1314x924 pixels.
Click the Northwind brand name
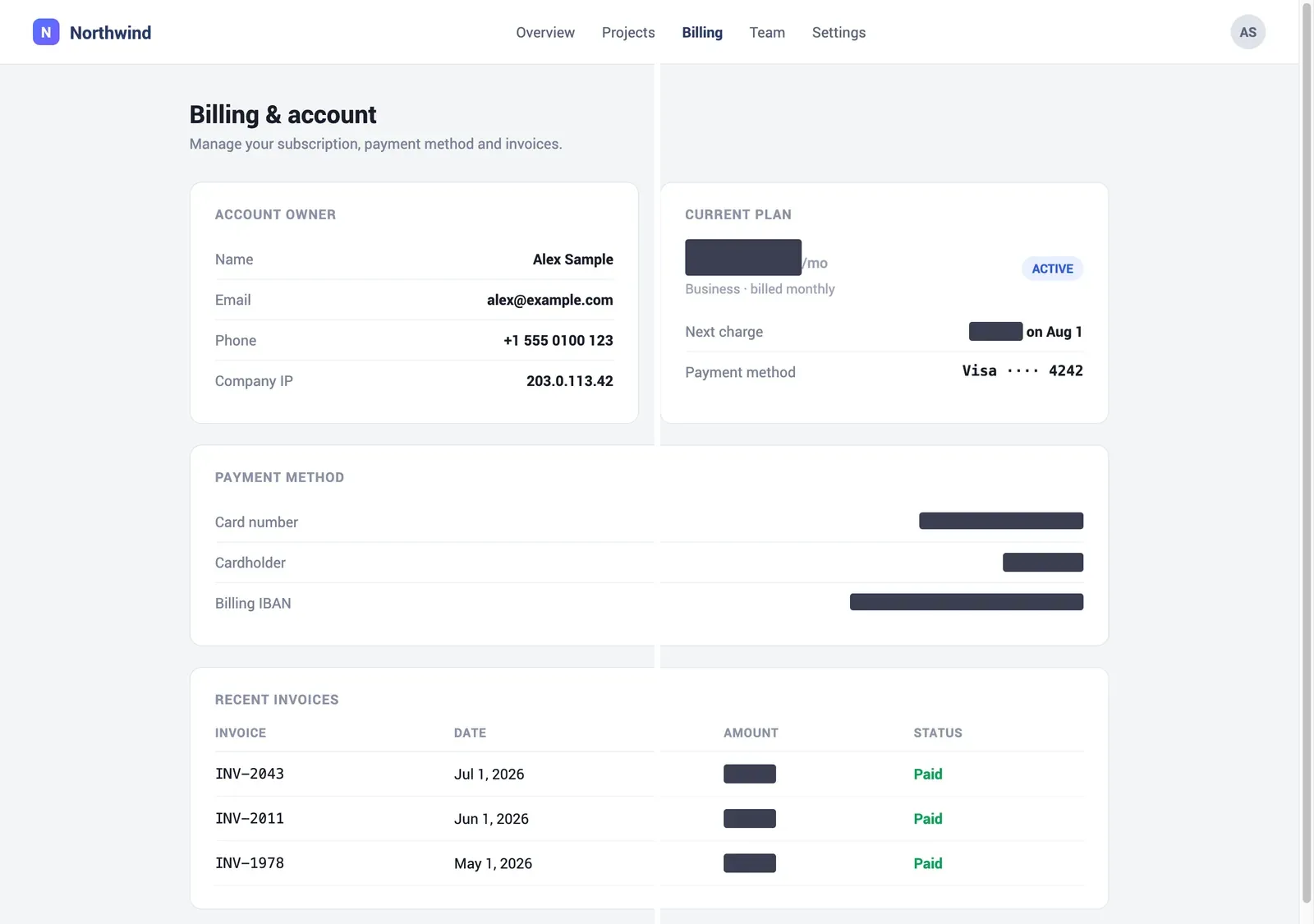[x=110, y=33]
